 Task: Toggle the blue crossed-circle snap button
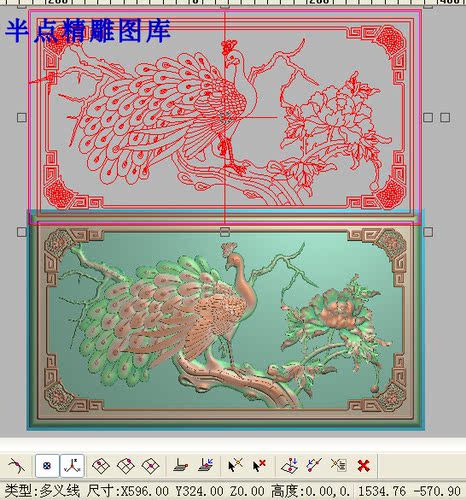click(47, 465)
